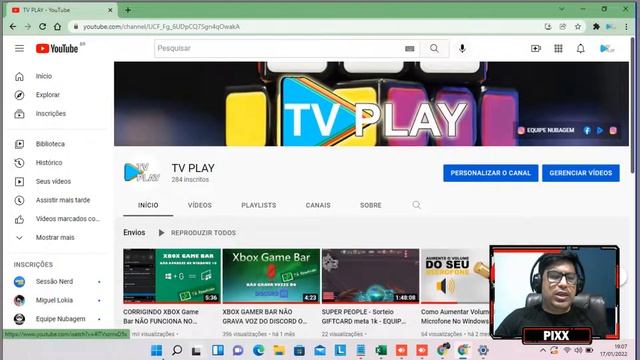Screen dimensions: 640x360
Task: Open SUPER PEOPLE Sorteio video thumbnail
Action: (x=371, y=276)
